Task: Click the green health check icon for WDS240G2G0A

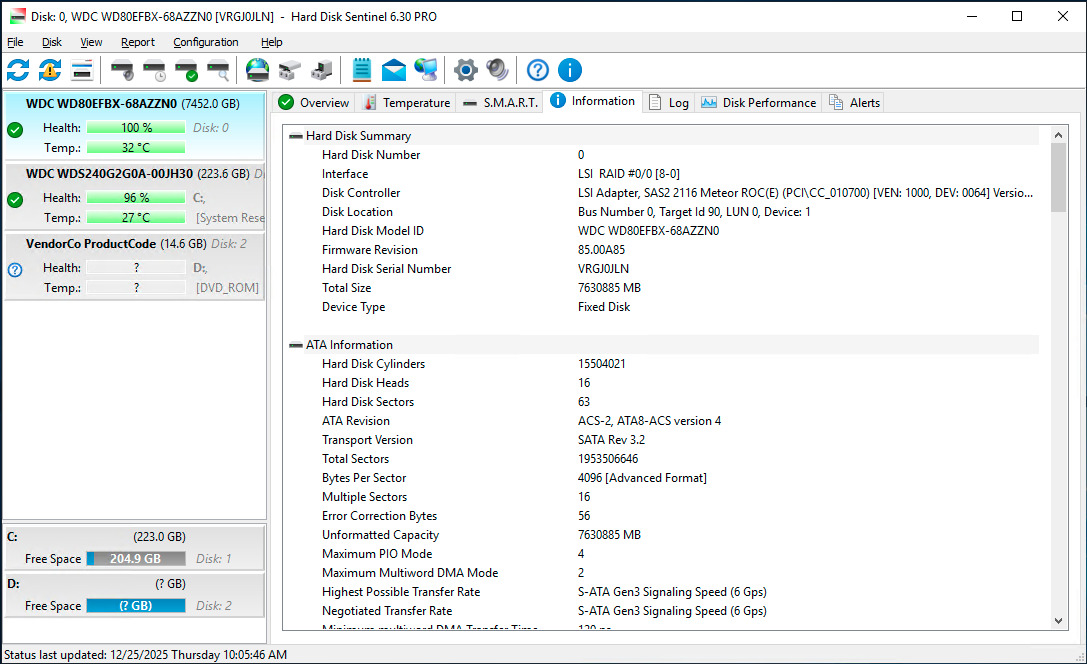Action: pyautogui.click(x=15, y=200)
